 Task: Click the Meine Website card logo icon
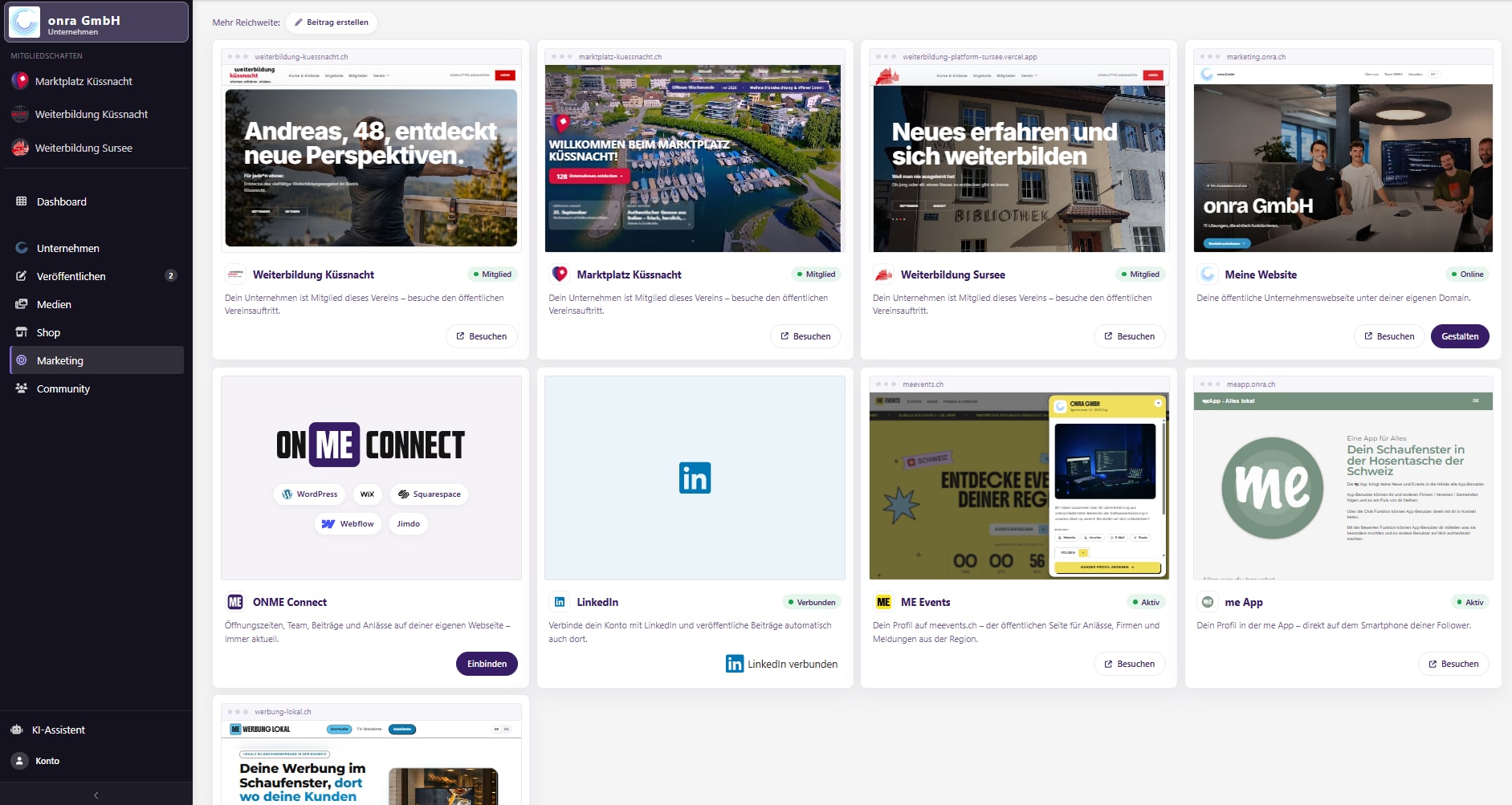point(1208,274)
